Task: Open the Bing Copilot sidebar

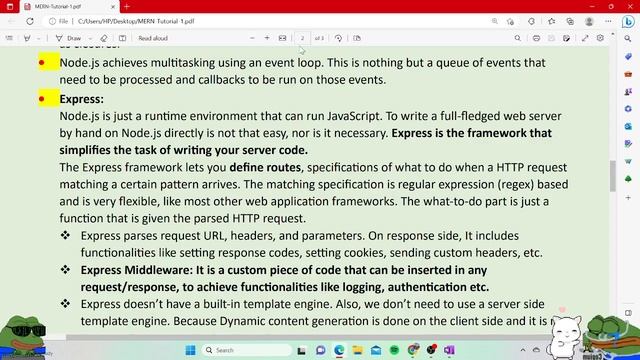Action: [628, 21]
